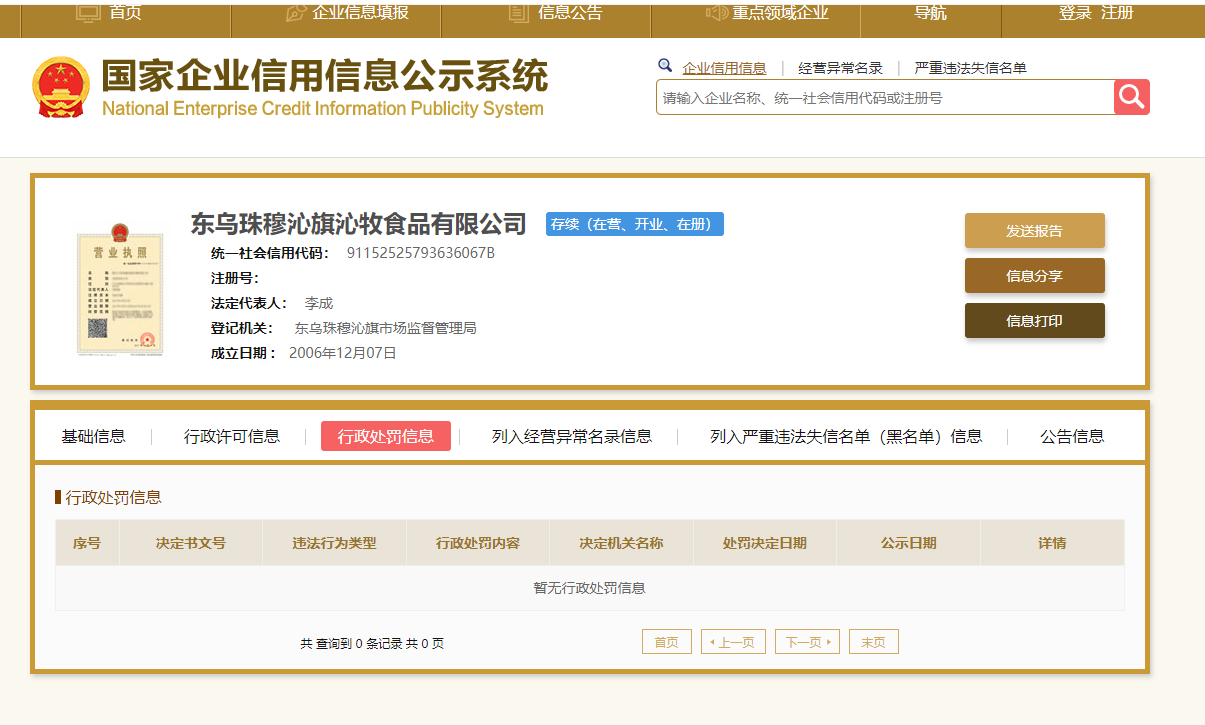Viewport: 1205px width, 725px height.
Task: Open 重点领域企业 navigation item
Action: pos(780,13)
